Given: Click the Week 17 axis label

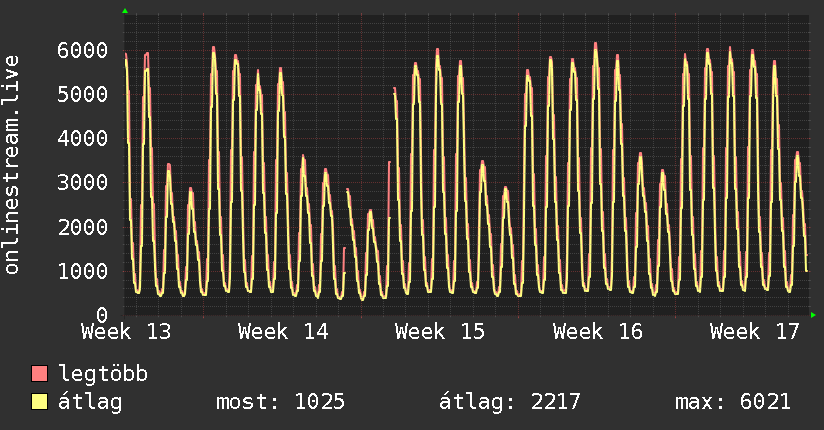Looking at the screenshot, I should [x=755, y=332].
